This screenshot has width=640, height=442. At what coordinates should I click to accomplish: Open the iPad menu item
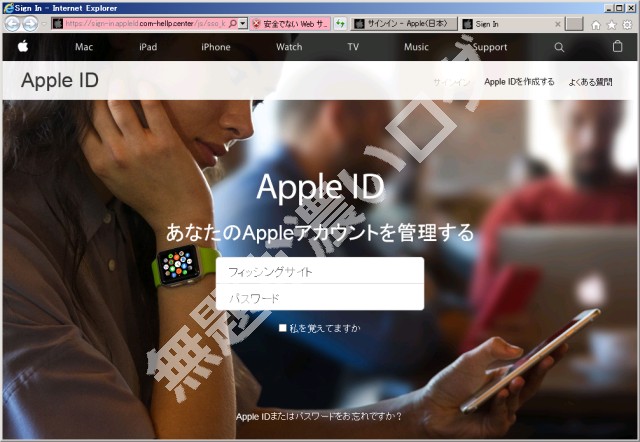point(148,47)
